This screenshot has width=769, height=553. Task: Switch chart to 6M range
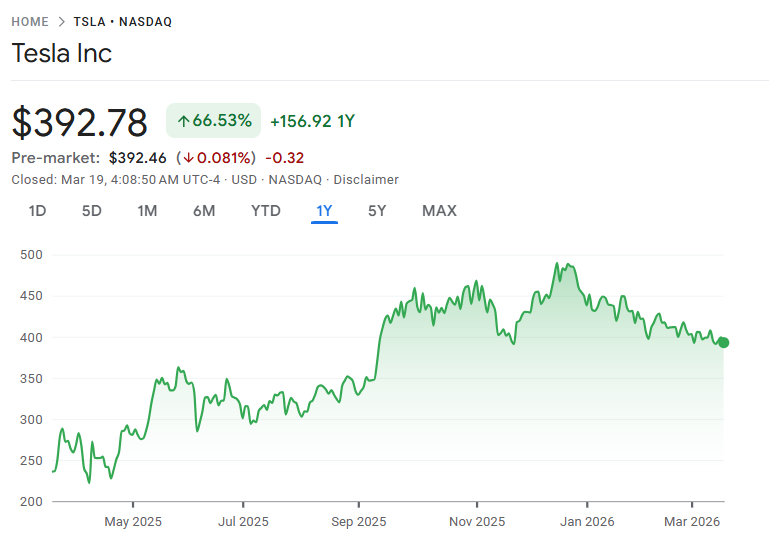pos(204,211)
